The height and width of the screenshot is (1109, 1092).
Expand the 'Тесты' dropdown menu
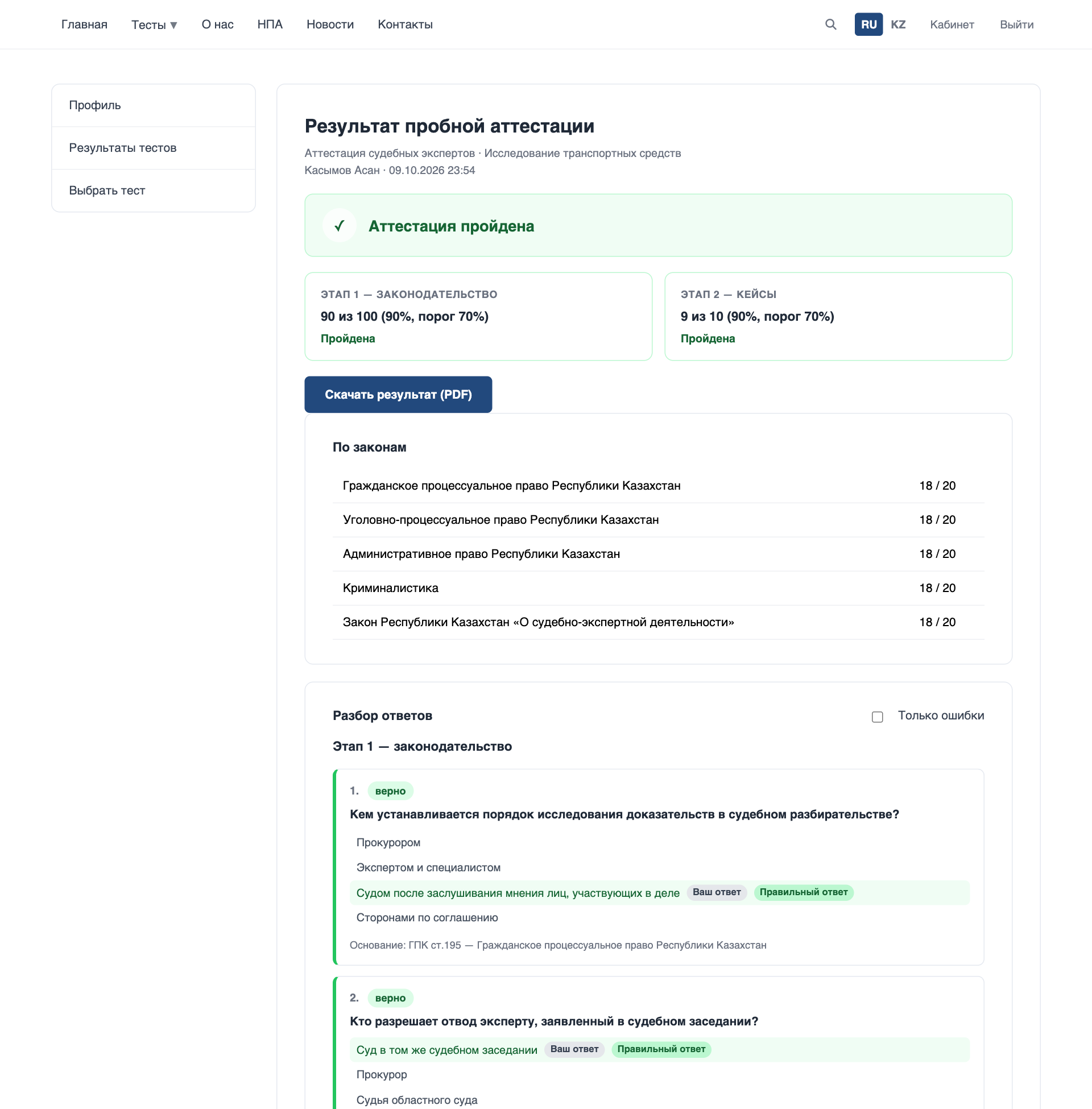tap(154, 24)
